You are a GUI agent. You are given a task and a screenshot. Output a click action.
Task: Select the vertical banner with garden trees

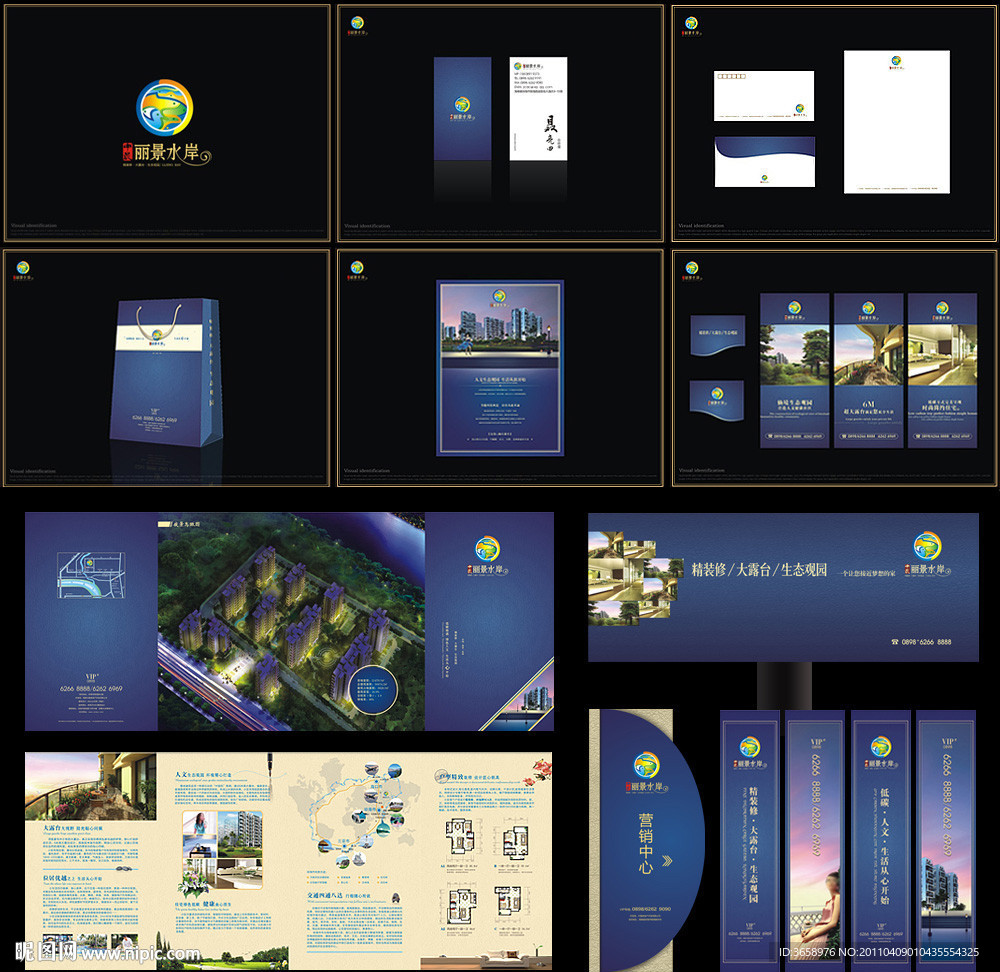[x=795, y=371]
